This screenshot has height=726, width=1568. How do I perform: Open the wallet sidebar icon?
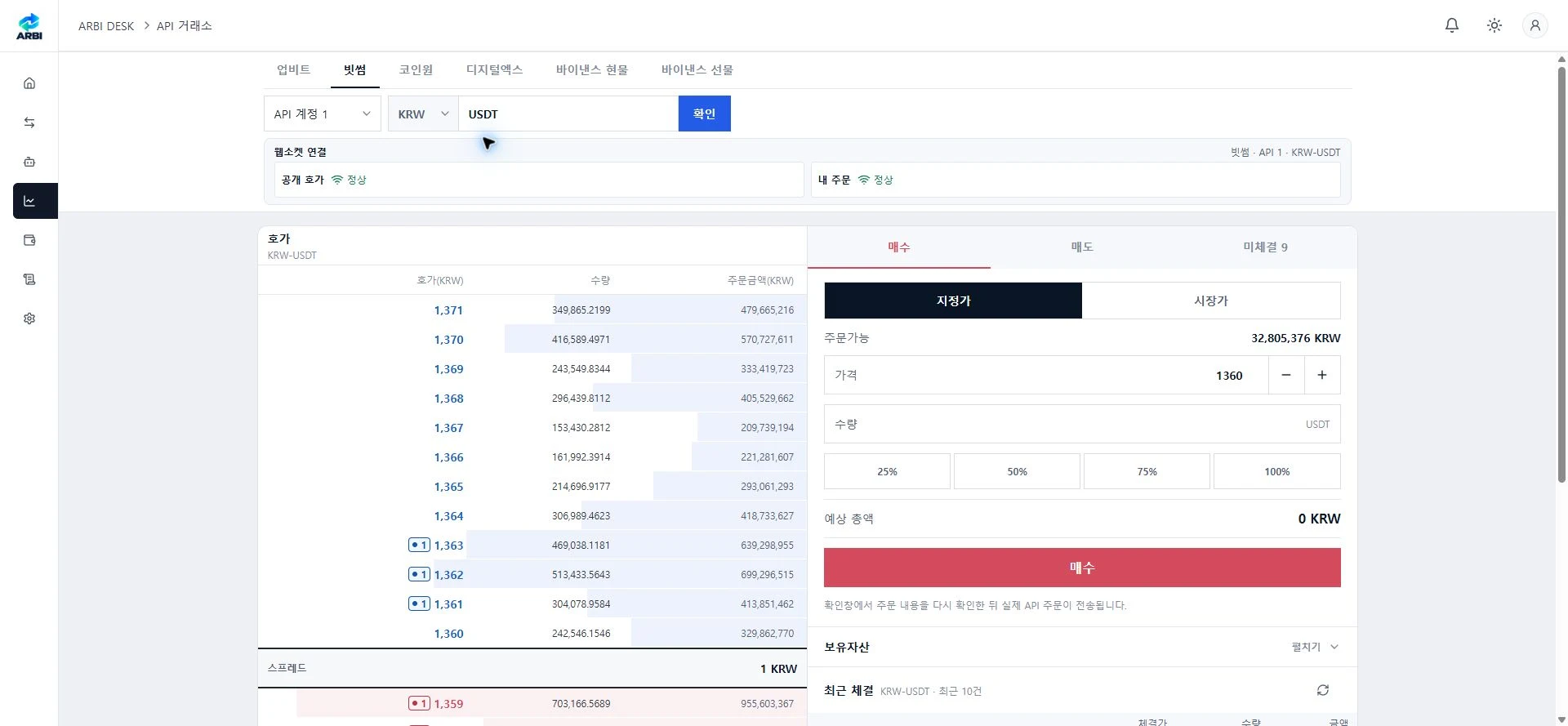[29, 240]
